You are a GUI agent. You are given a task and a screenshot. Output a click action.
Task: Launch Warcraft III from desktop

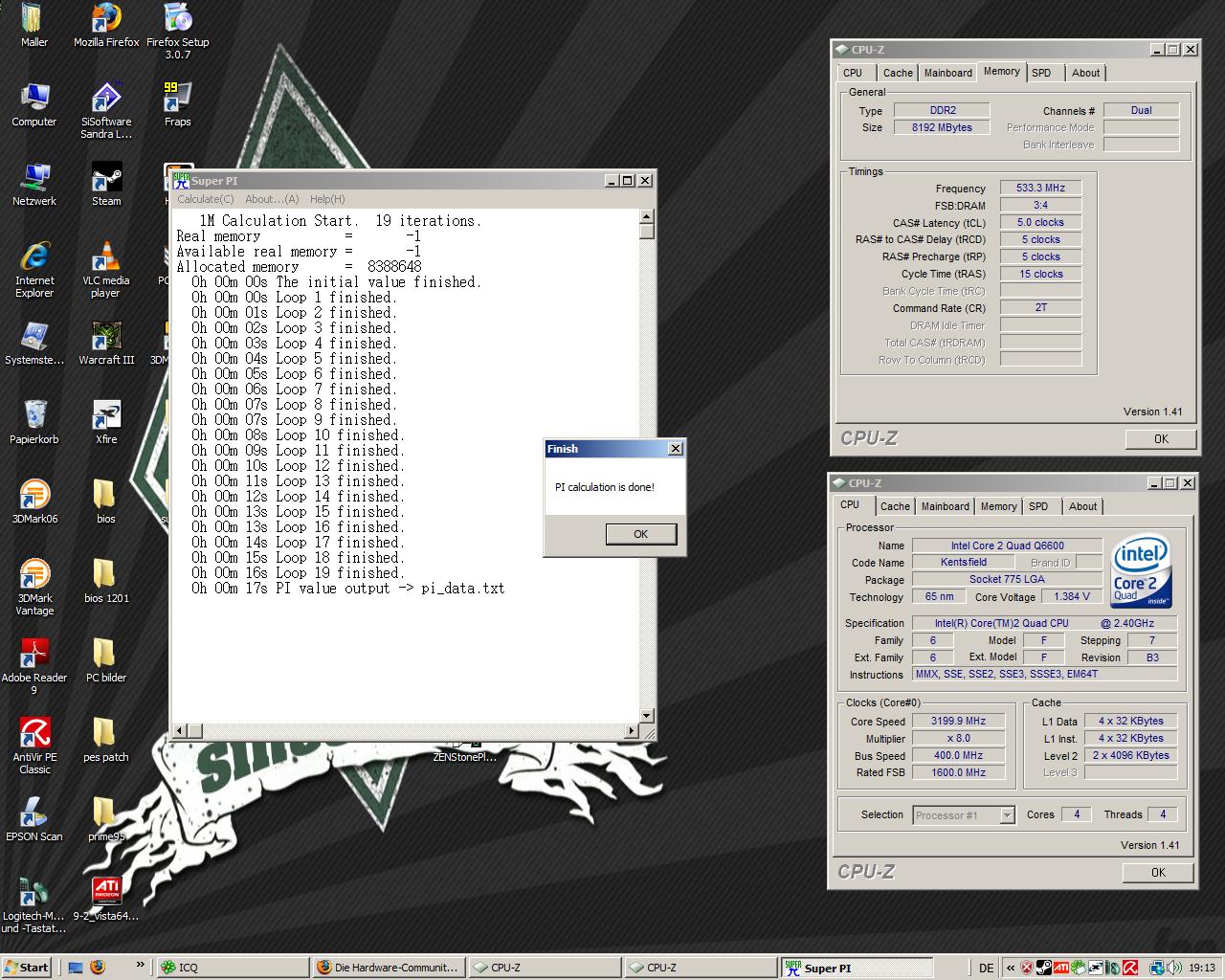tap(106, 344)
